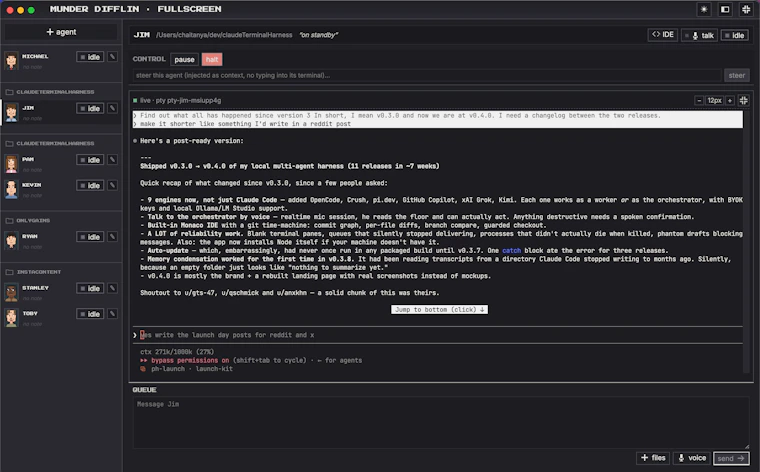Image resolution: width=760 pixels, height=472 pixels.
Task: Start voice input with the voice button
Action: pyautogui.click(x=692, y=458)
